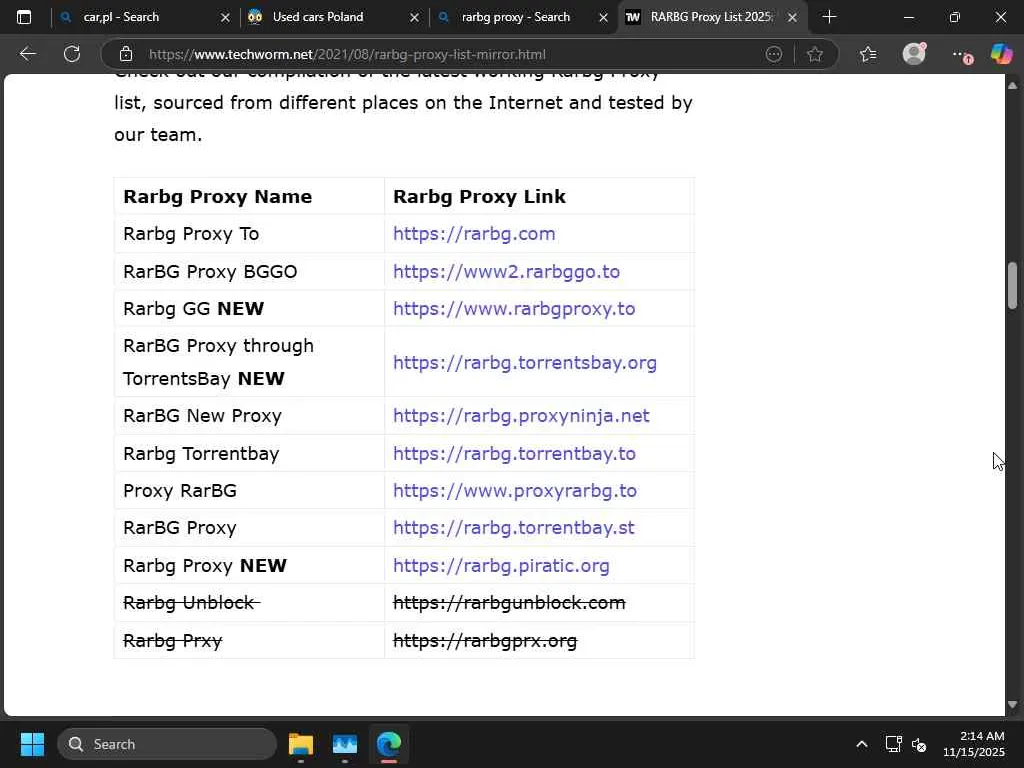Open a new browser tab

pos(829,17)
